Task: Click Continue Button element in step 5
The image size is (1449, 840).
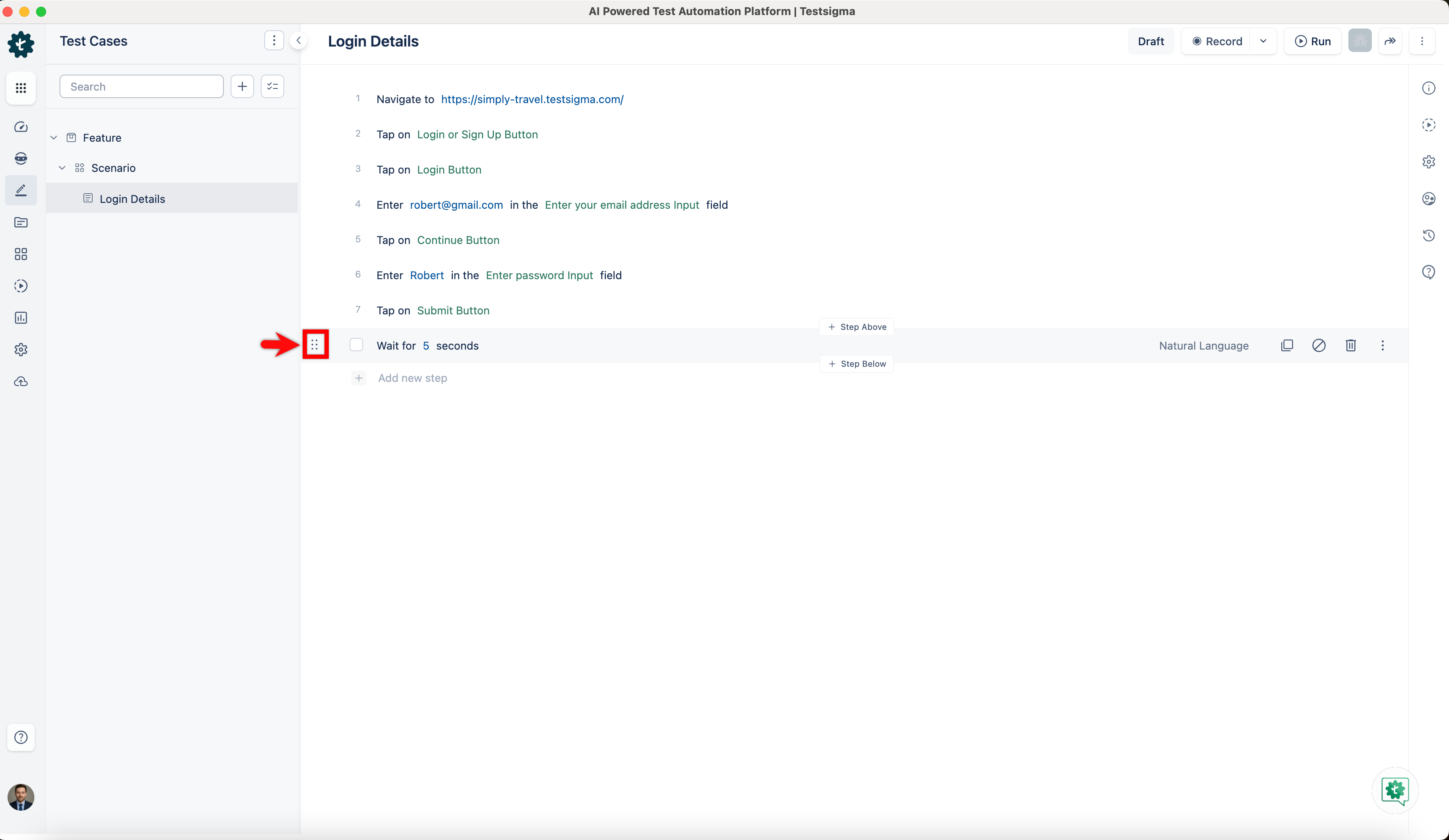Action: (458, 240)
